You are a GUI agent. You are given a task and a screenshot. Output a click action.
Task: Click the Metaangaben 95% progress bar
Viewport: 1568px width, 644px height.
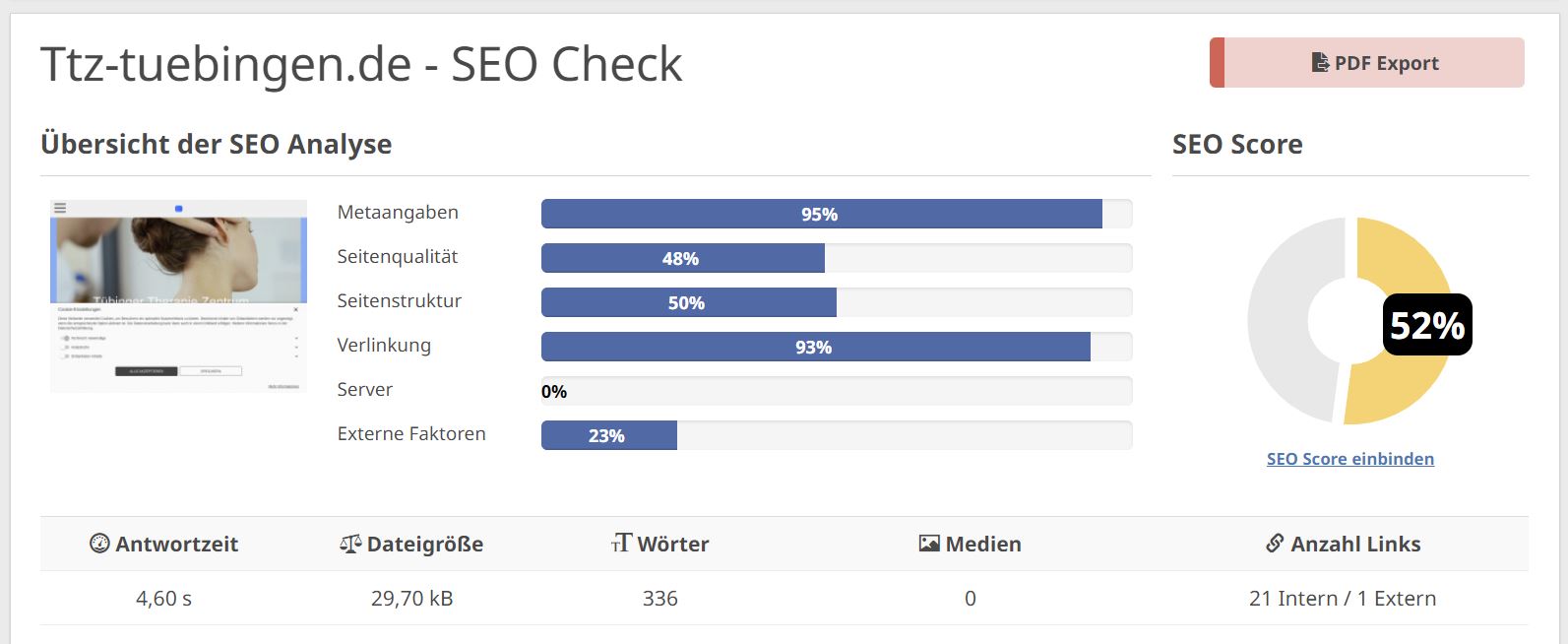click(821, 214)
